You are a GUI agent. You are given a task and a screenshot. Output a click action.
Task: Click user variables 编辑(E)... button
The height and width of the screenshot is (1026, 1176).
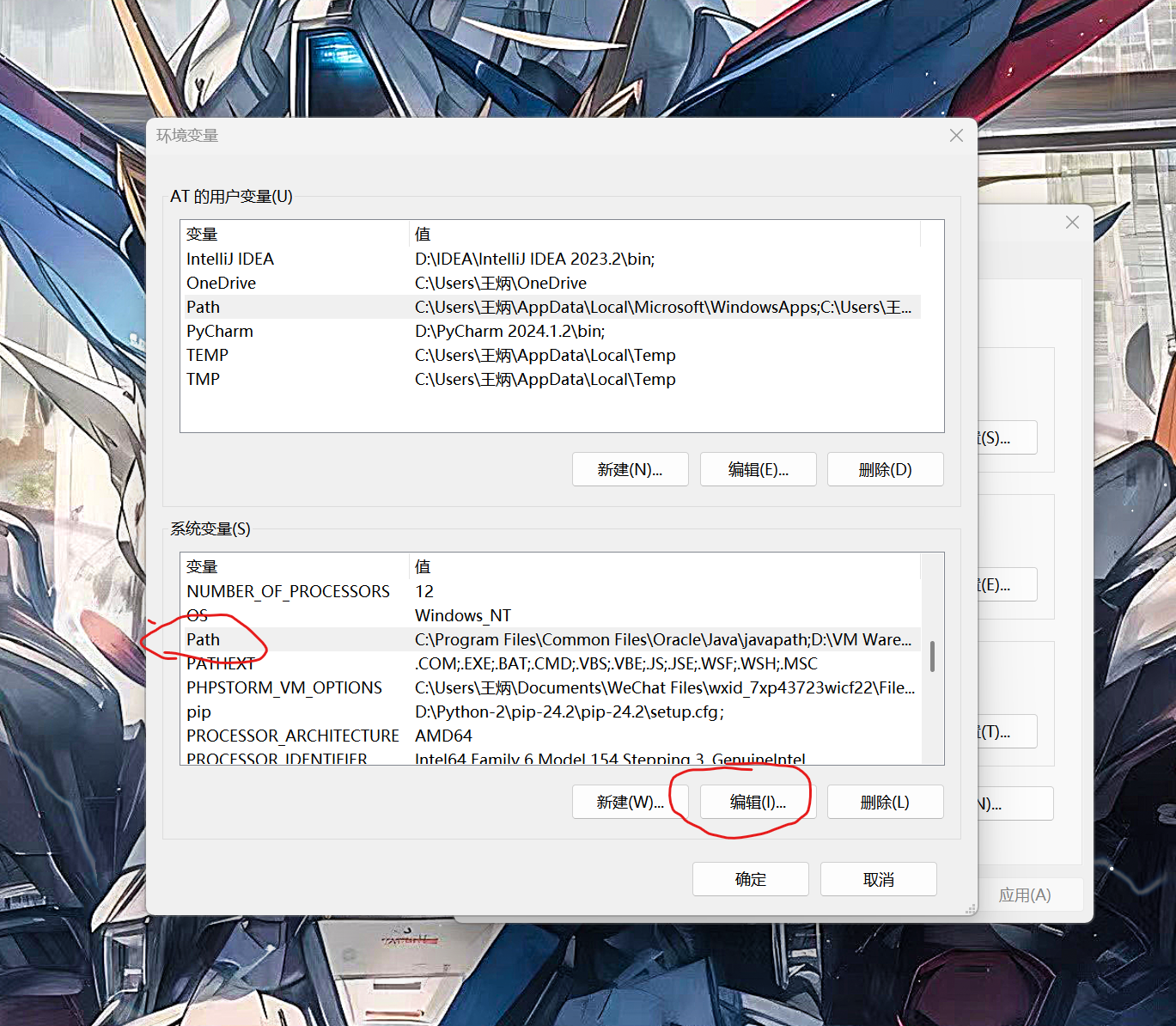point(759,469)
